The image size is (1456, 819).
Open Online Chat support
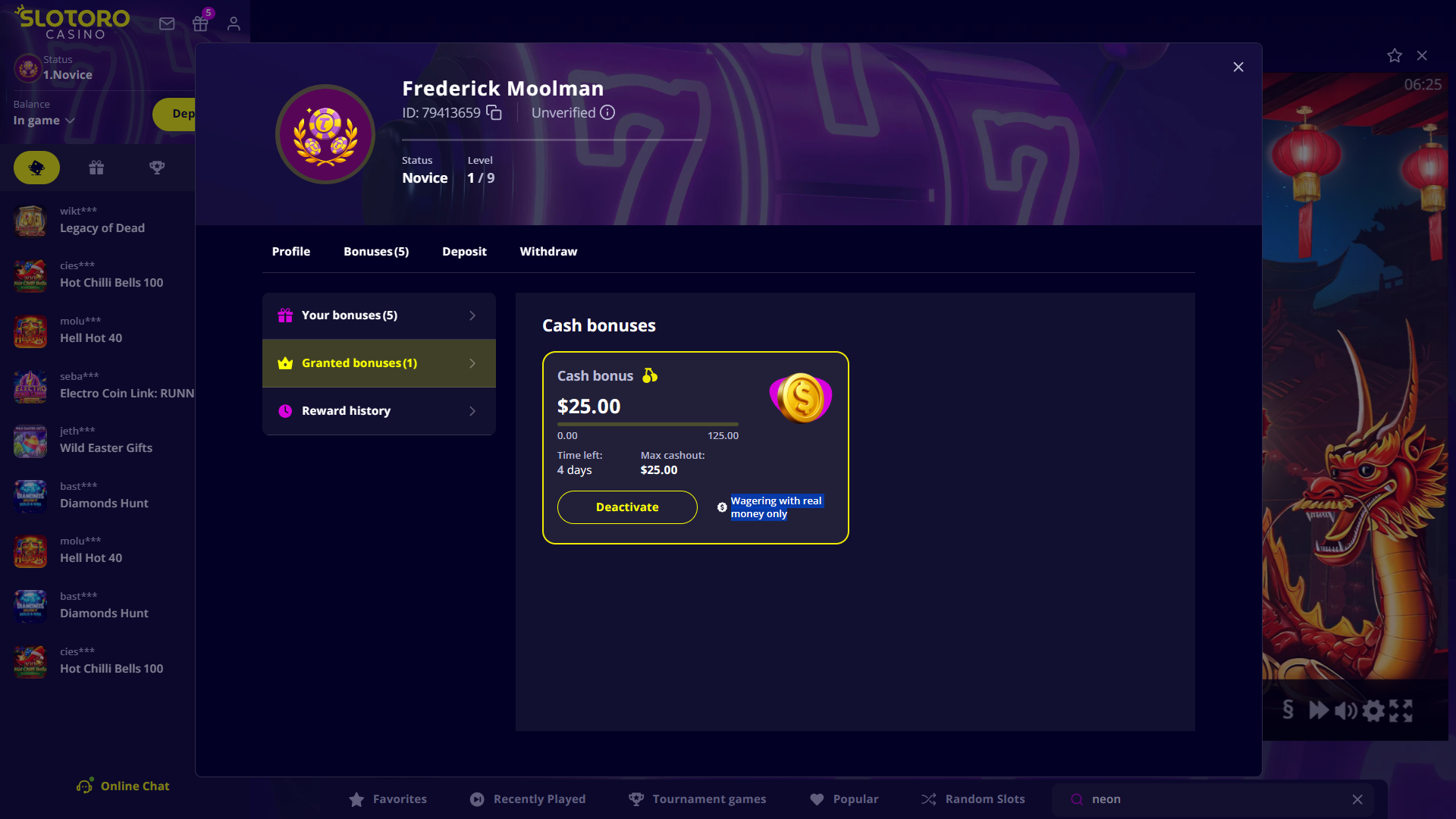123,786
